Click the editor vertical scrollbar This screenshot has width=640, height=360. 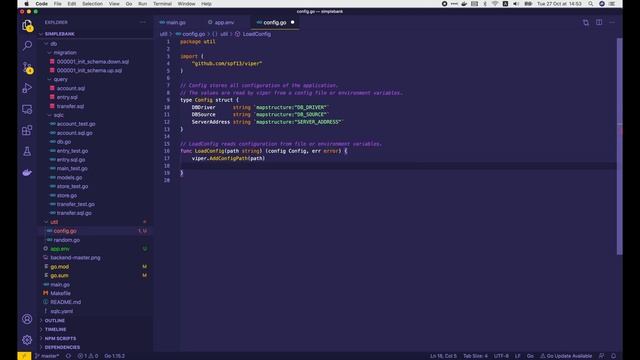click(620, 147)
